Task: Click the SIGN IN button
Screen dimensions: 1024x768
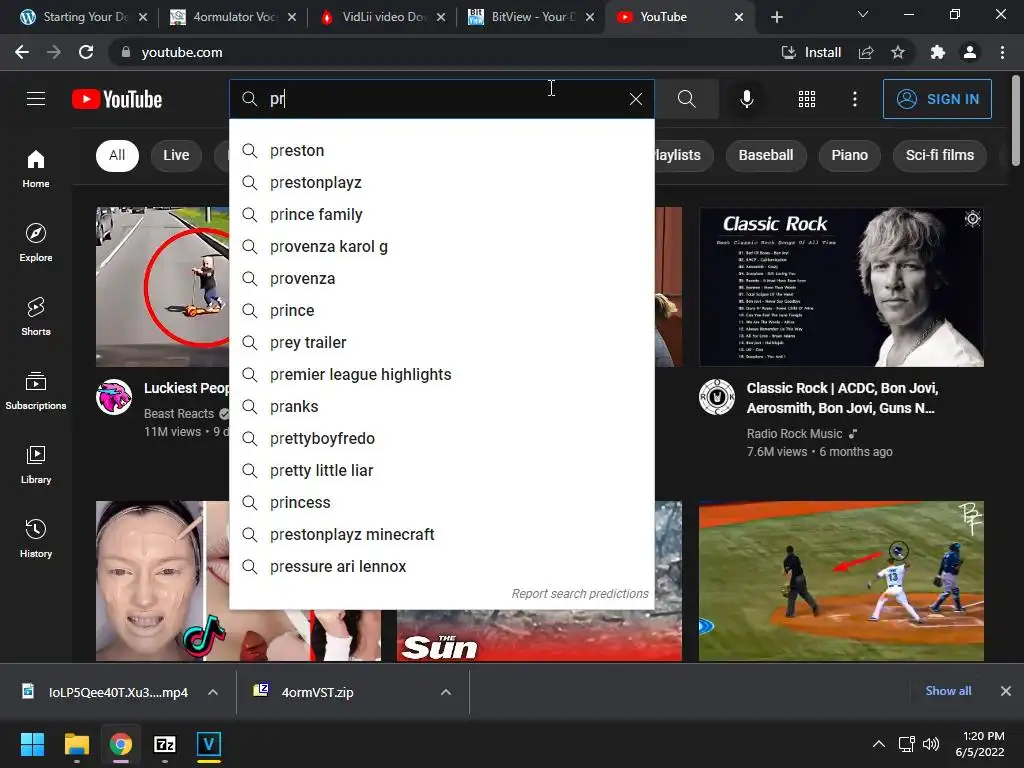Action: click(x=937, y=99)
